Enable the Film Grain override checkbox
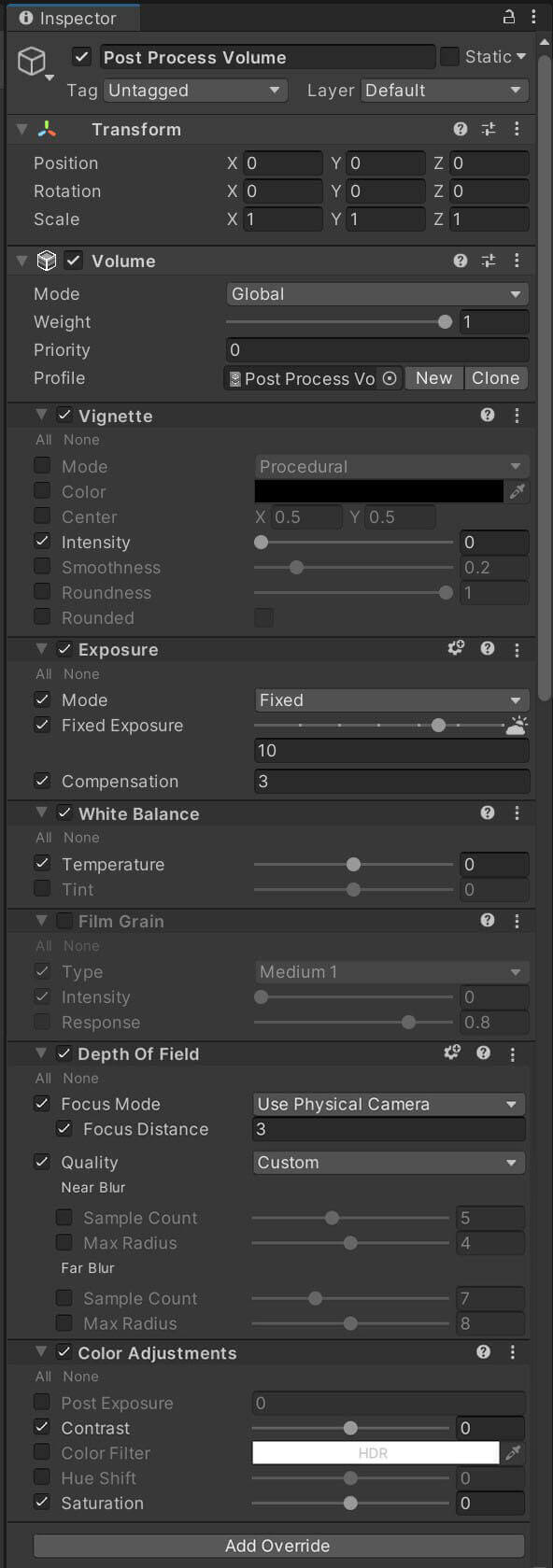553x1568 pixels. coord(64,921)
